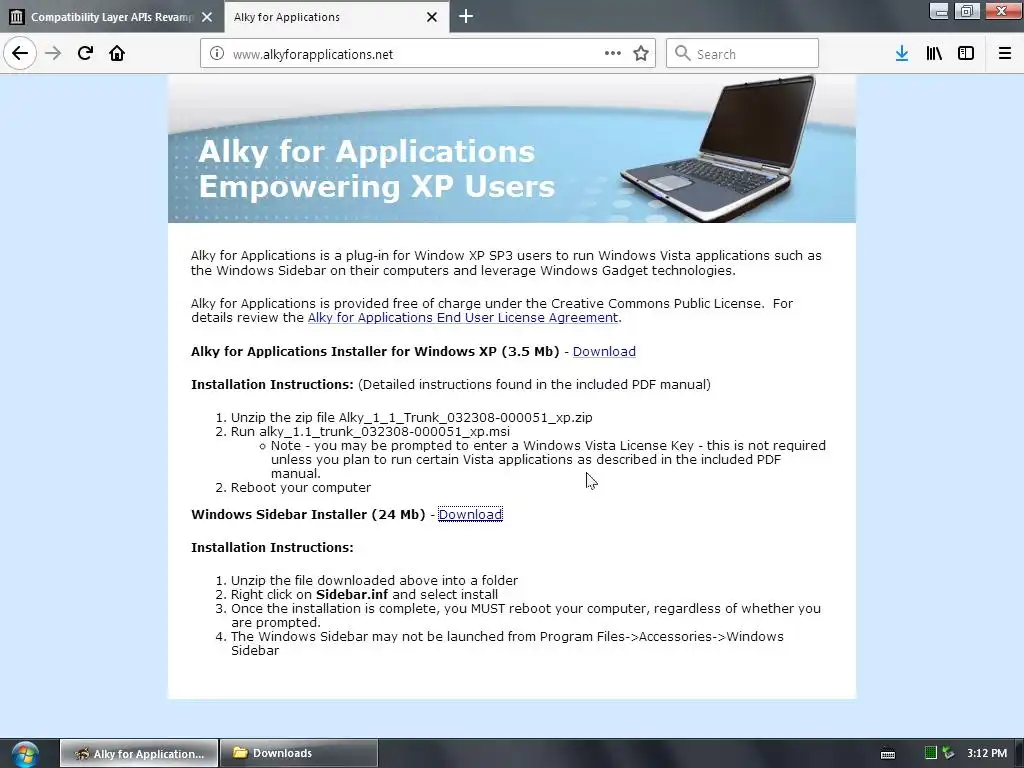Image resolution: width=1024 pixels, height=768 pixels.
Task: Open the End User License Agreement link
Action: [x=462, y=318]
